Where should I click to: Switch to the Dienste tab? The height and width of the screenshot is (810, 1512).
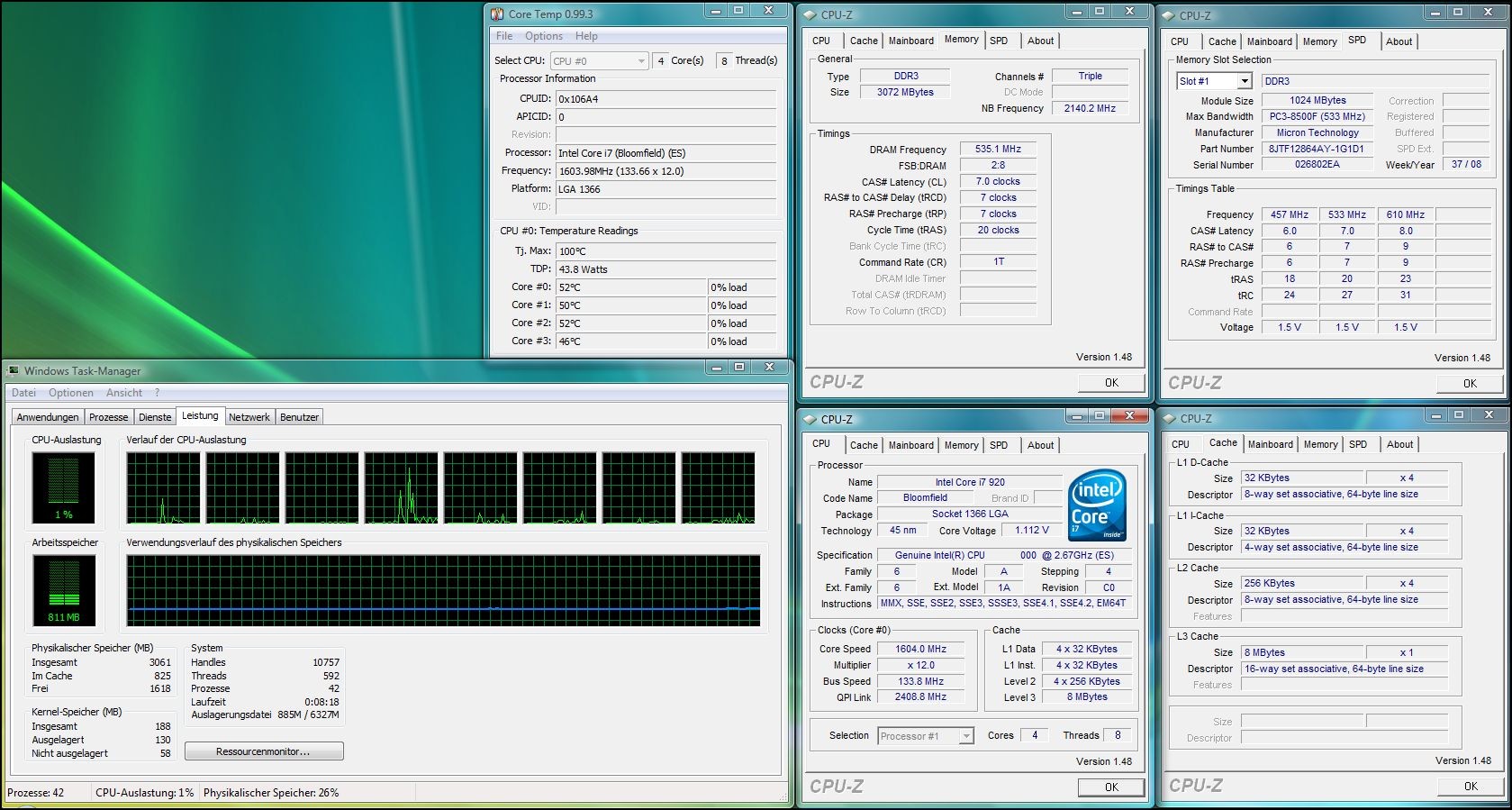click(155, 417)
